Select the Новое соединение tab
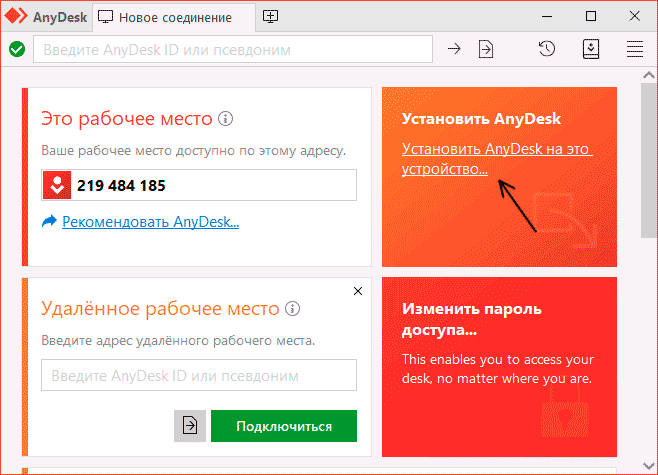The image size is (658, 475). pyautogui.click(x=174, y=17)
